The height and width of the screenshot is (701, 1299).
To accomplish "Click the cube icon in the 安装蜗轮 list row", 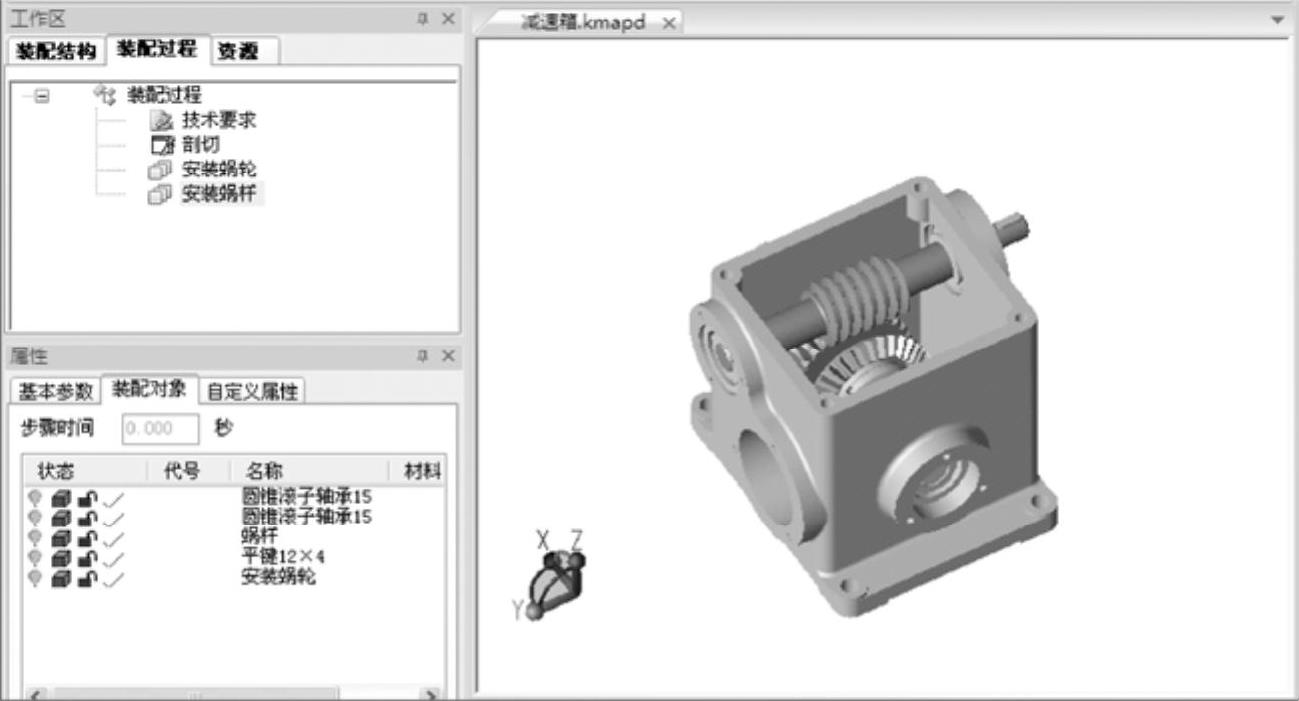I will [x=60, y=577].
